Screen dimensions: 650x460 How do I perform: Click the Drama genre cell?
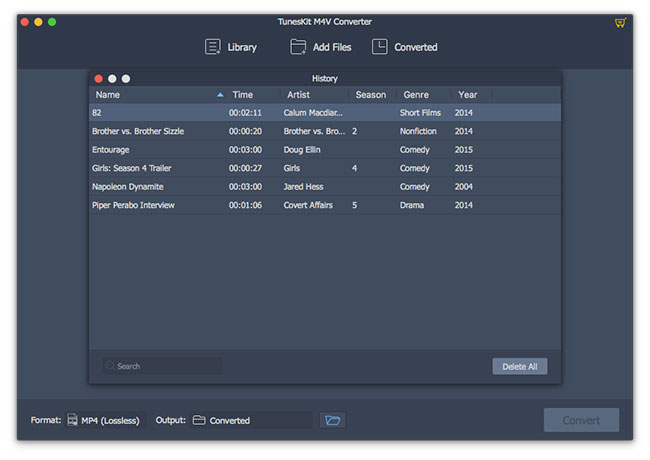click(x=412, y=205)
